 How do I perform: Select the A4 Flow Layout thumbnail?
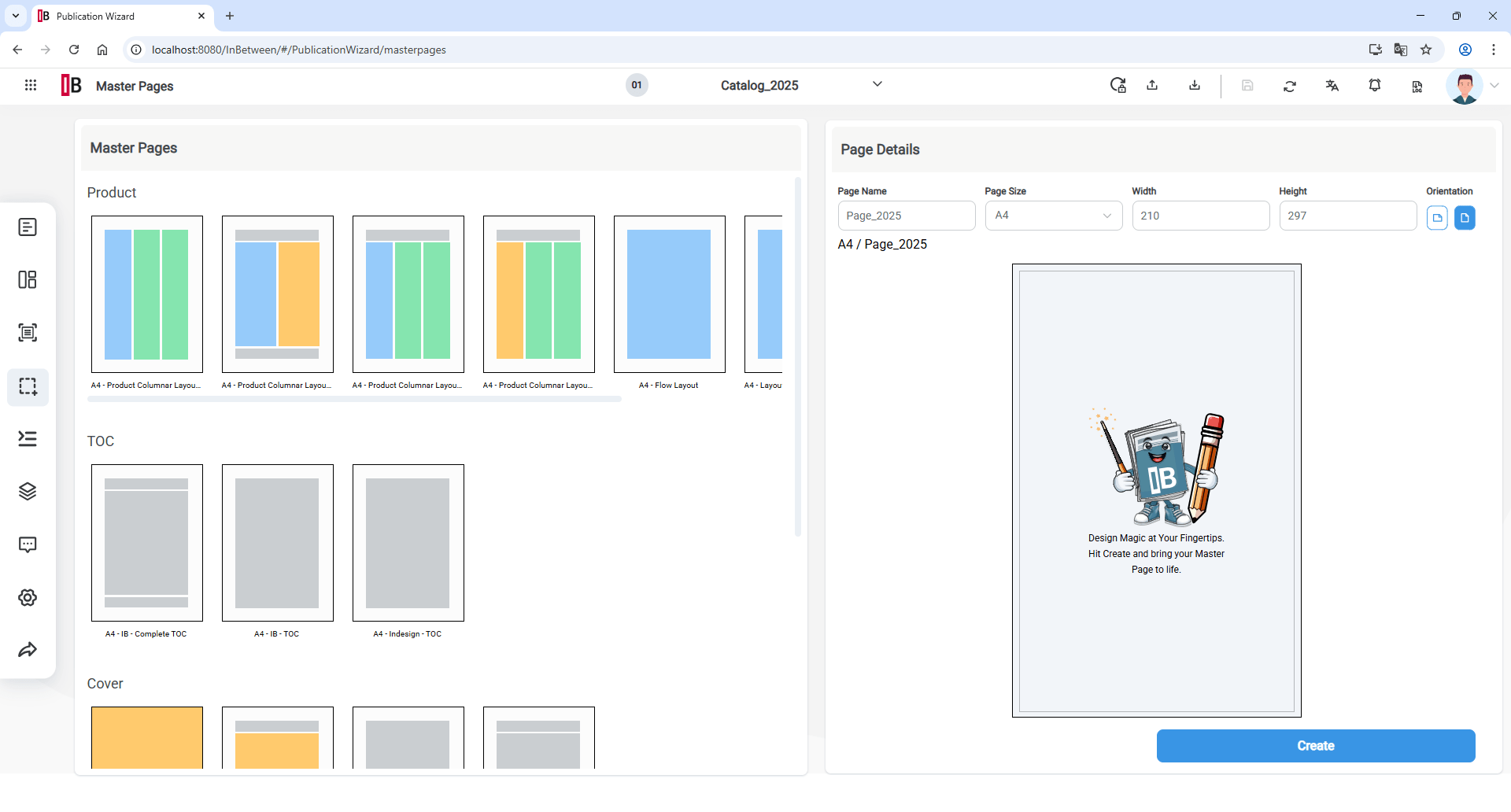point(669,294)
